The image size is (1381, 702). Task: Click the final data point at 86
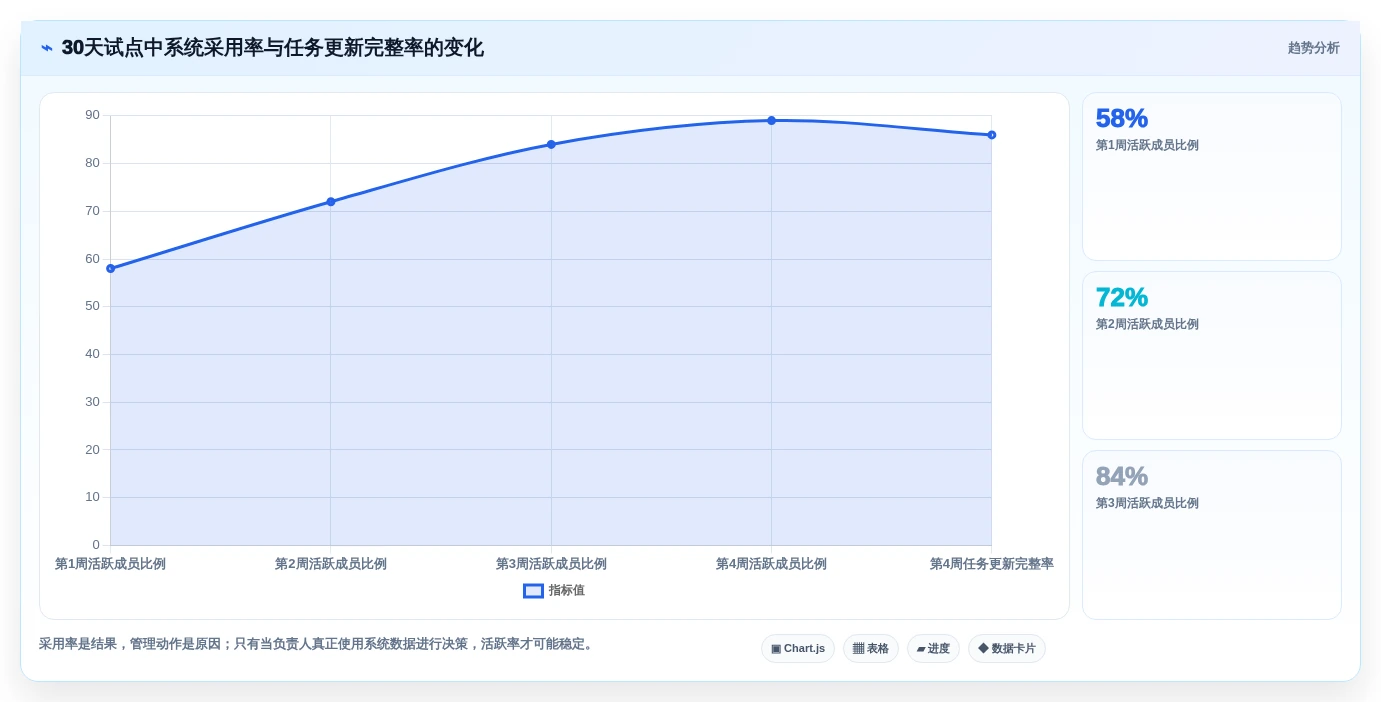pyautogui.click(x=991, y=135)
